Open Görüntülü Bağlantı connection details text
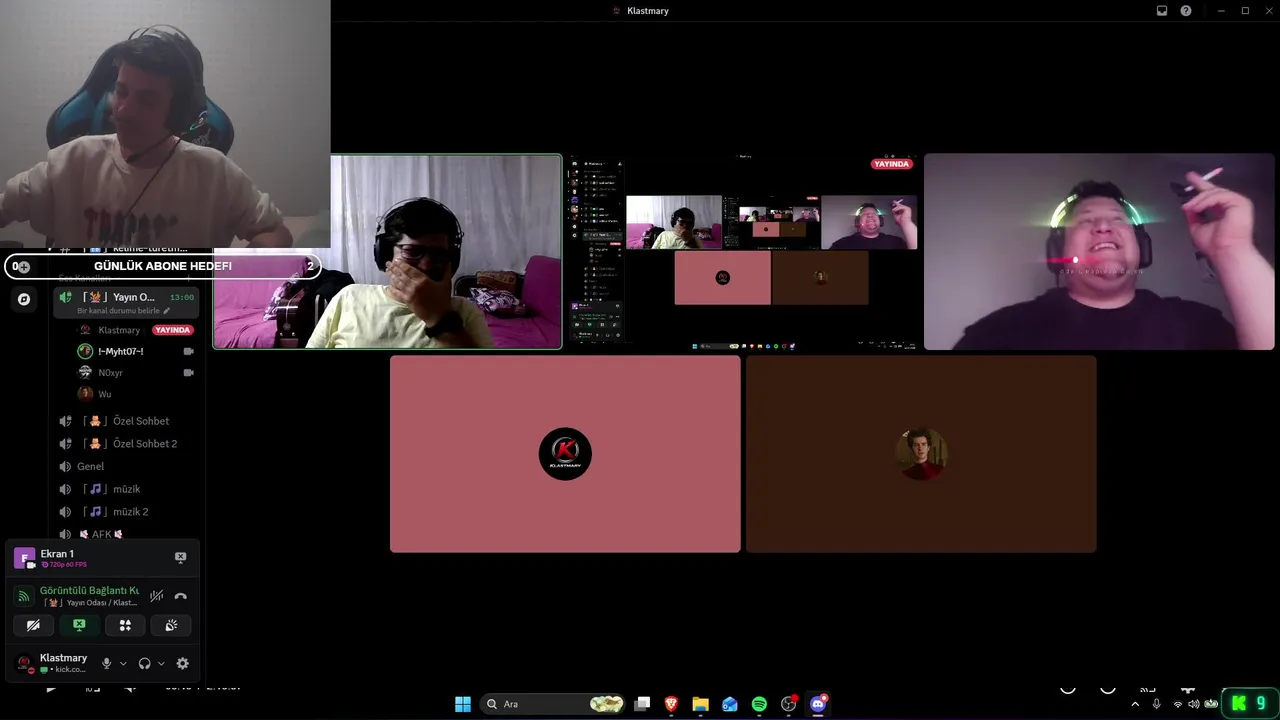Image resolution: width=1280 pixels, height=720 pixels. (89, 590)
